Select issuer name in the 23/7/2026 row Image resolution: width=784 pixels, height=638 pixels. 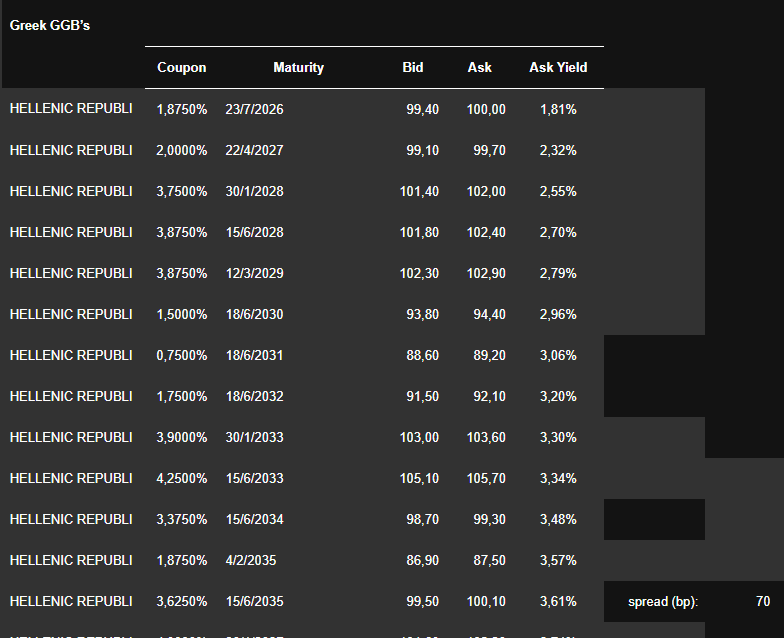[x=71, y=108]
